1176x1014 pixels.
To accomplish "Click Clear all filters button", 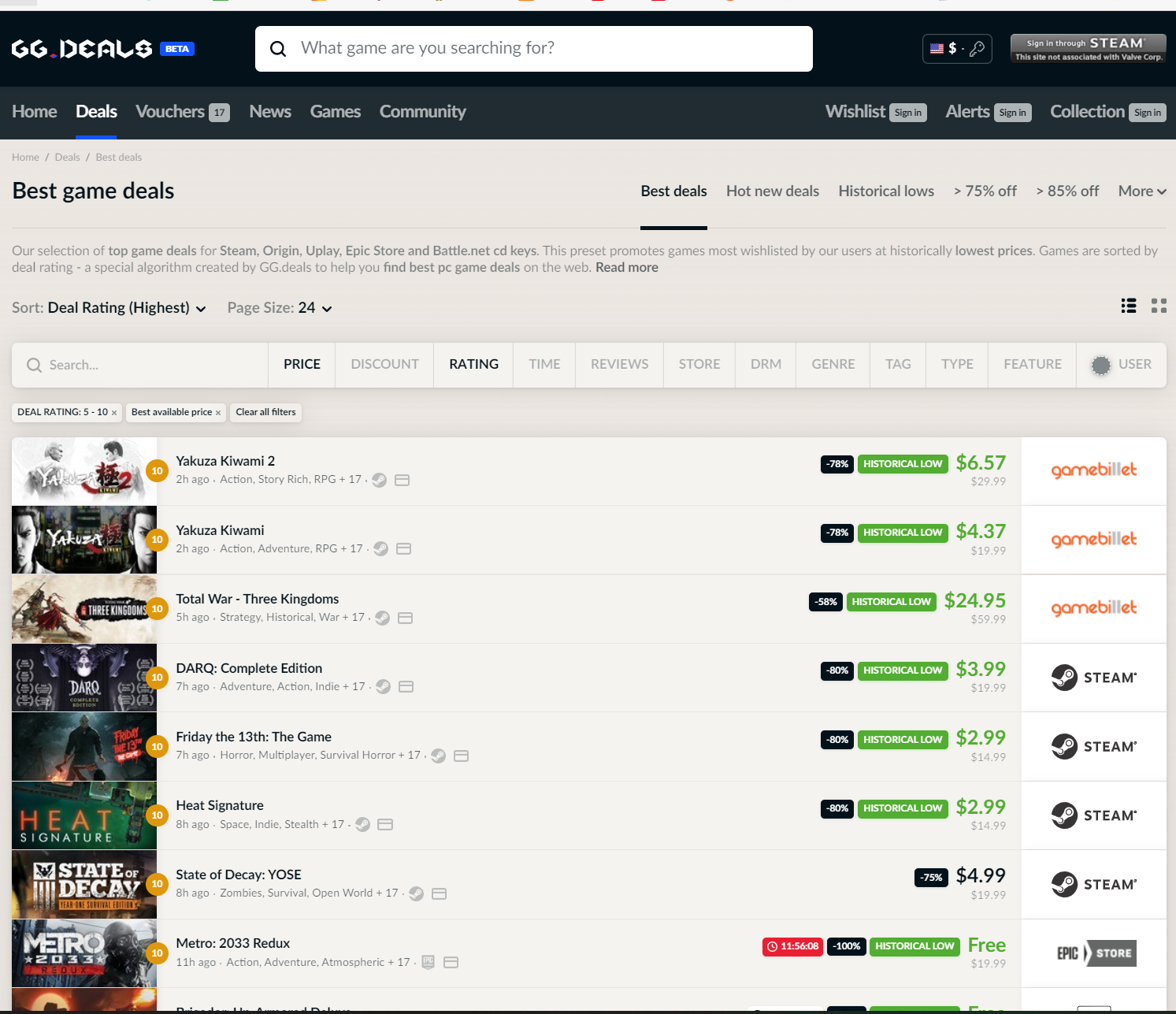I will (265, 412).
